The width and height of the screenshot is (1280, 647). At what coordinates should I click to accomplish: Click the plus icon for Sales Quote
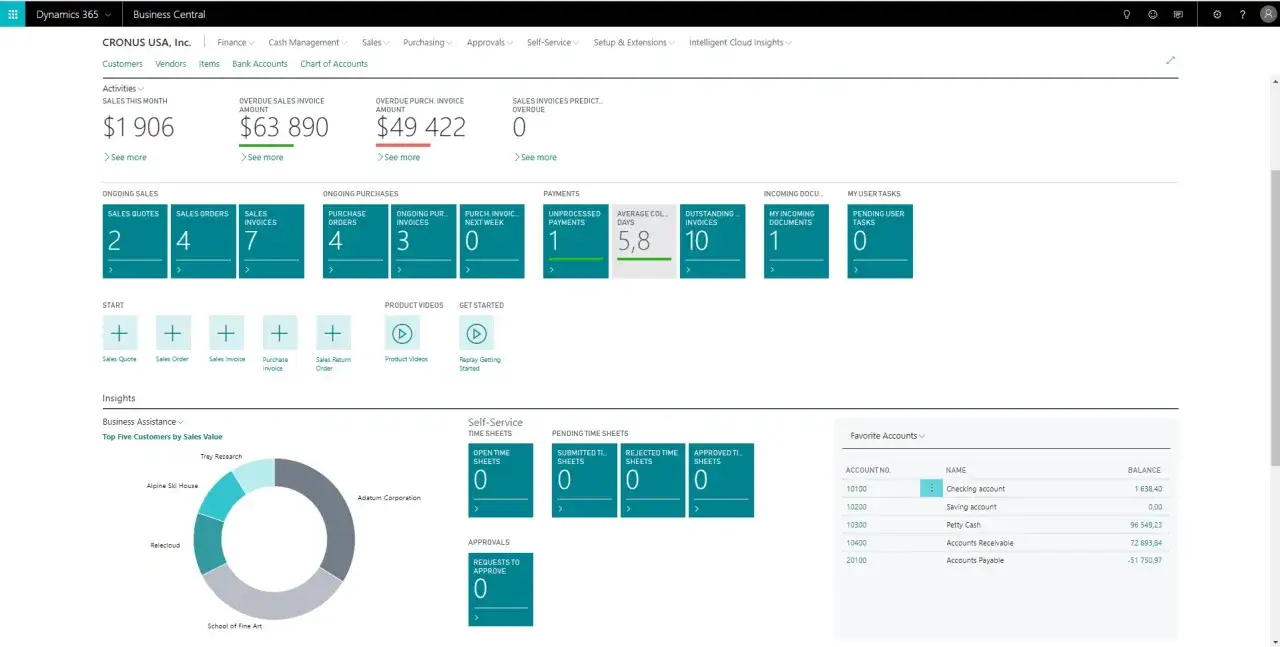point(119,333)
